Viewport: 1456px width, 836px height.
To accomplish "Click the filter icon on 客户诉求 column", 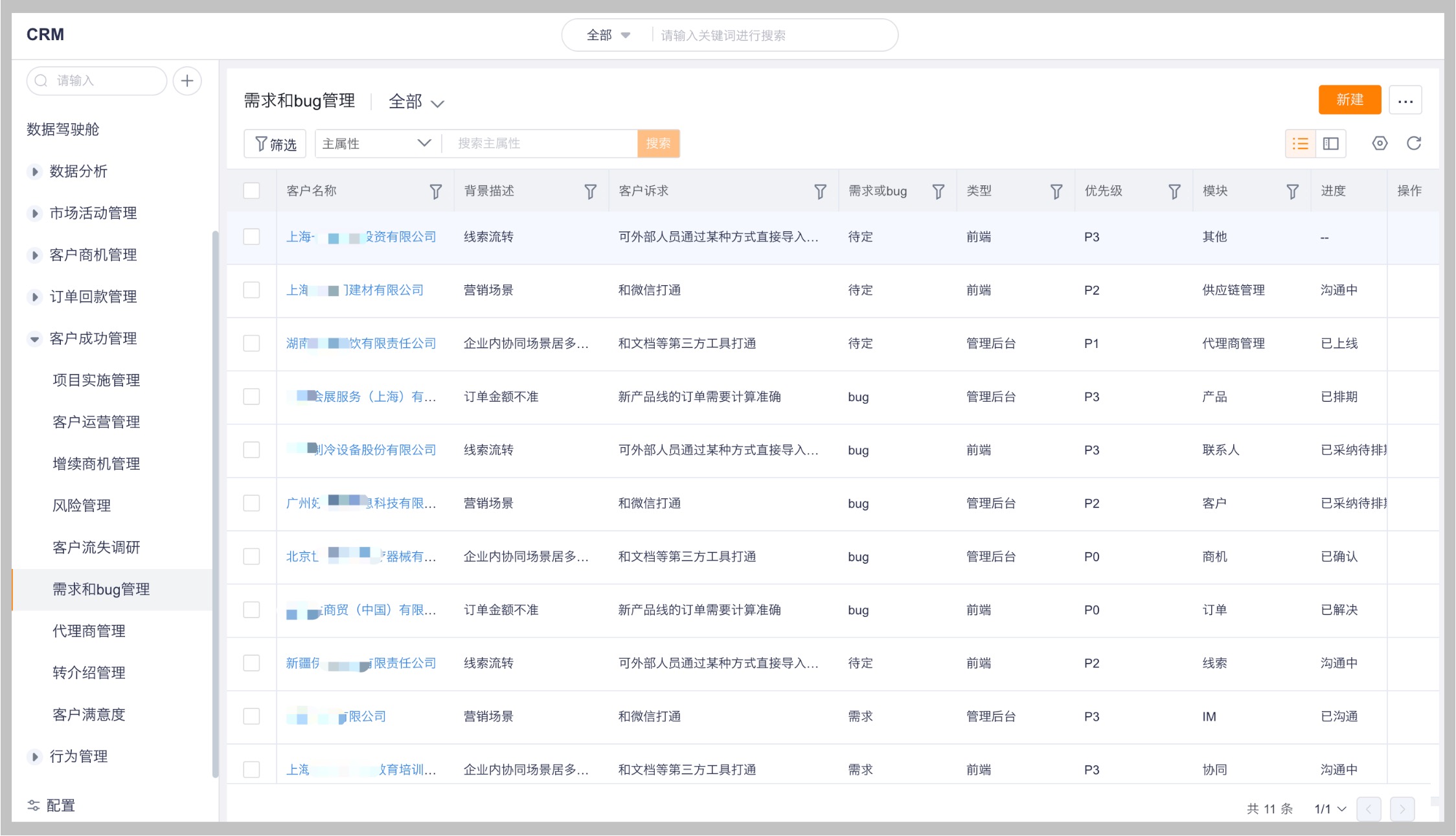I will click(820, 191).
